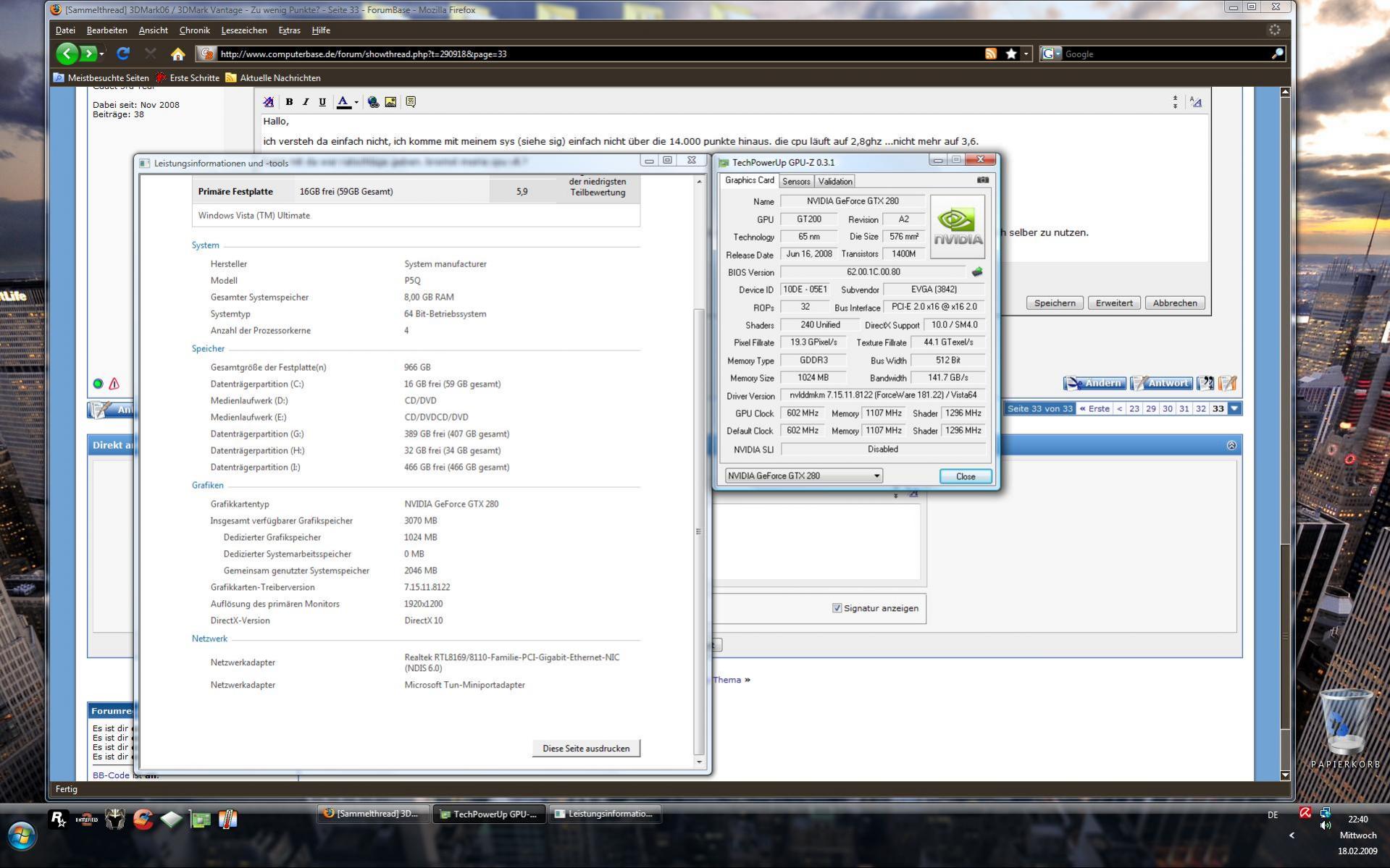Click the Firefox back arrow
This screenshot has width=1390, height=868.
[x=67, y=54]
